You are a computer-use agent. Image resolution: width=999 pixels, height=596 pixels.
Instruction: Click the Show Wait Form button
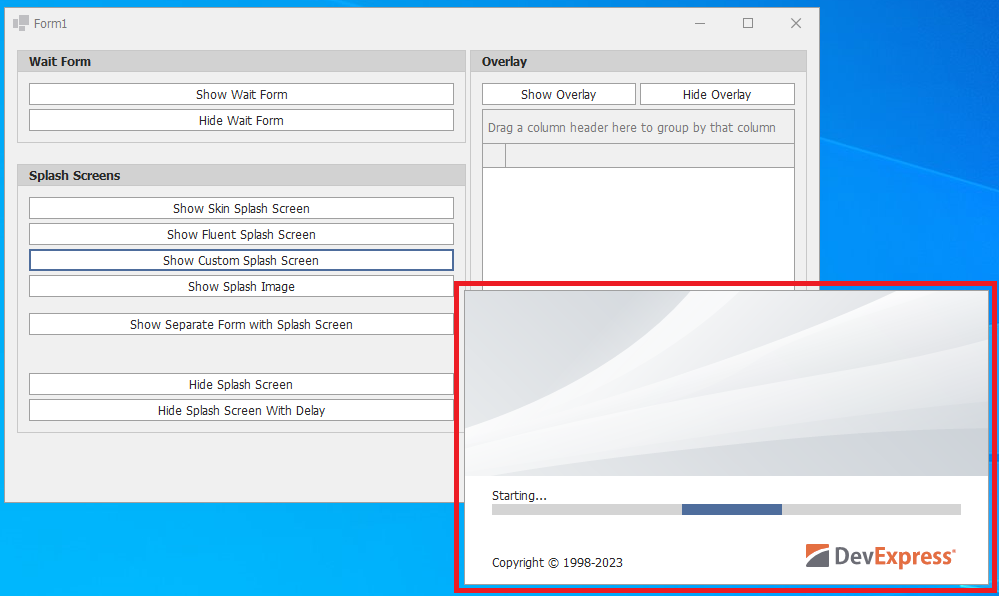pos(241,94)
